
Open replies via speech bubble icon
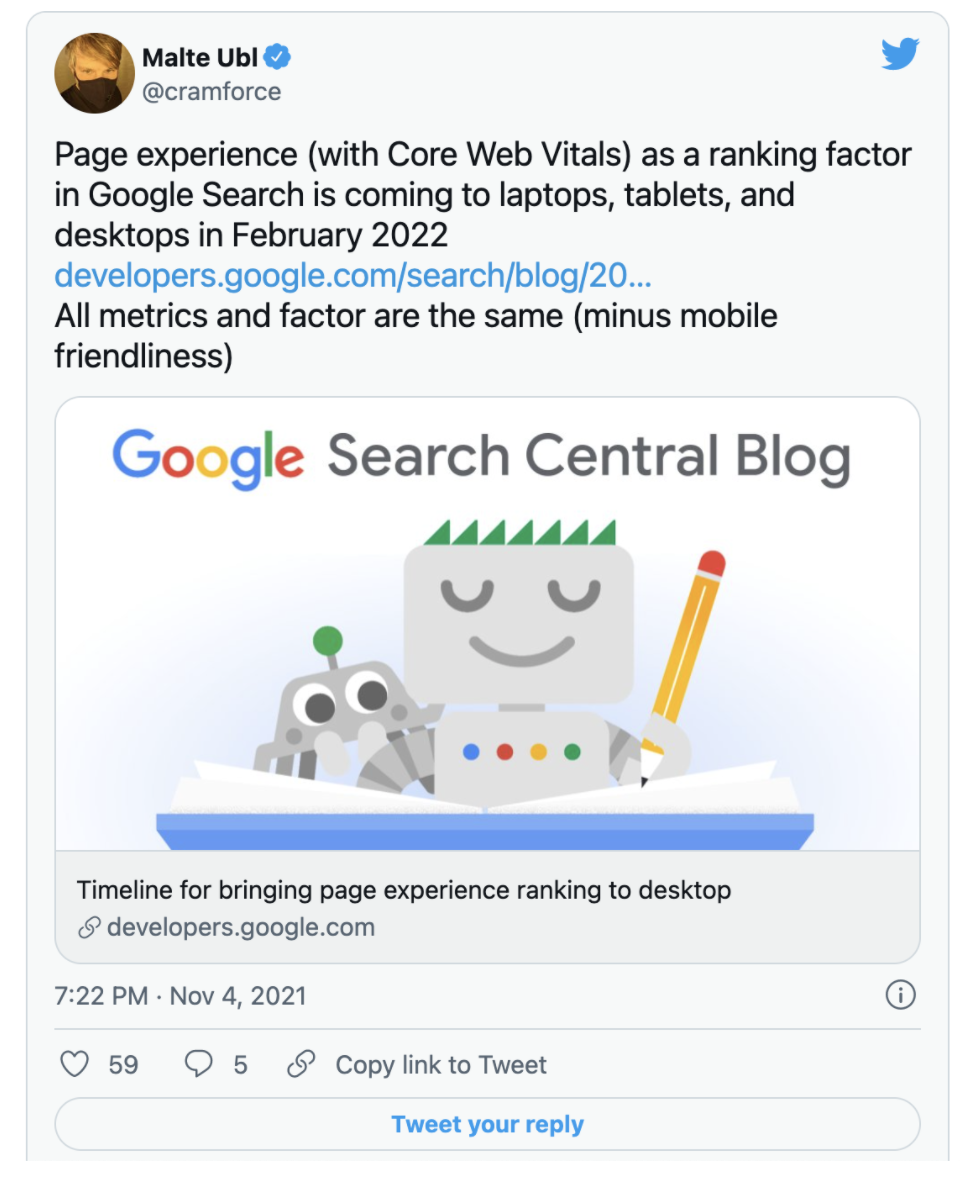click(x=199, y=1064)
